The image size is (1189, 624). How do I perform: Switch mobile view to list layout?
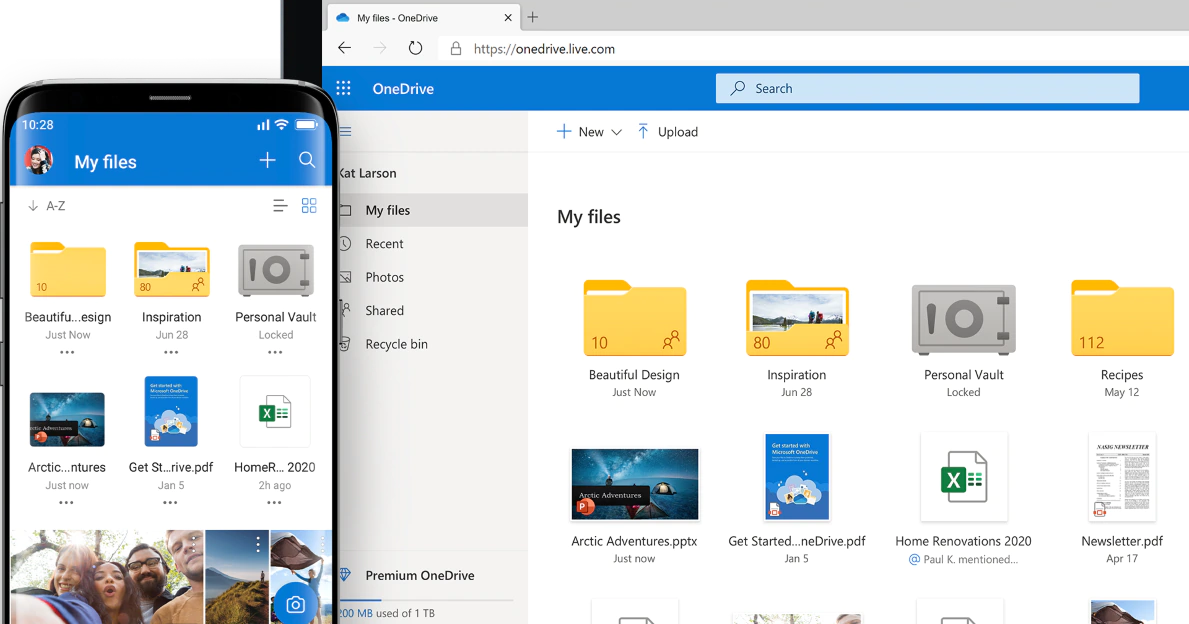pos(280,205)
